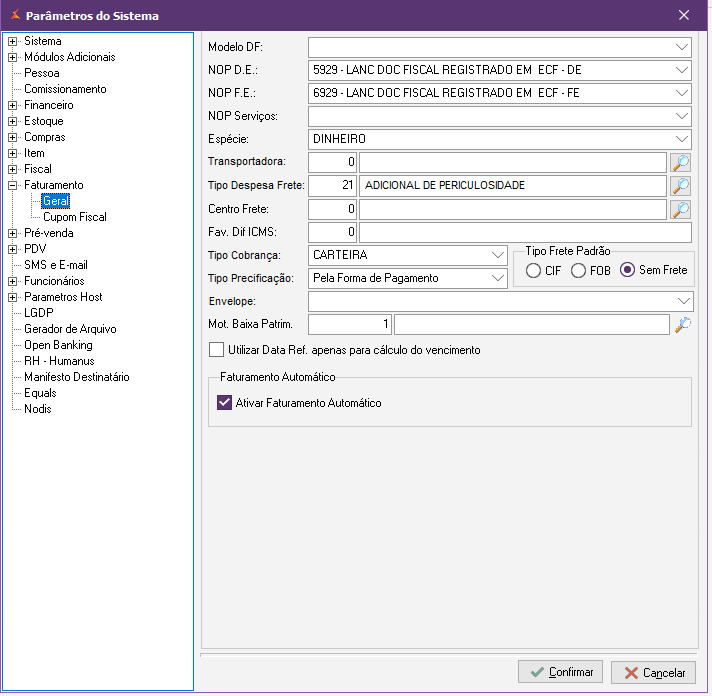This screenshot has height=696, width=712.
Task: Expand the PDV tree node
Action: point(12,249)
